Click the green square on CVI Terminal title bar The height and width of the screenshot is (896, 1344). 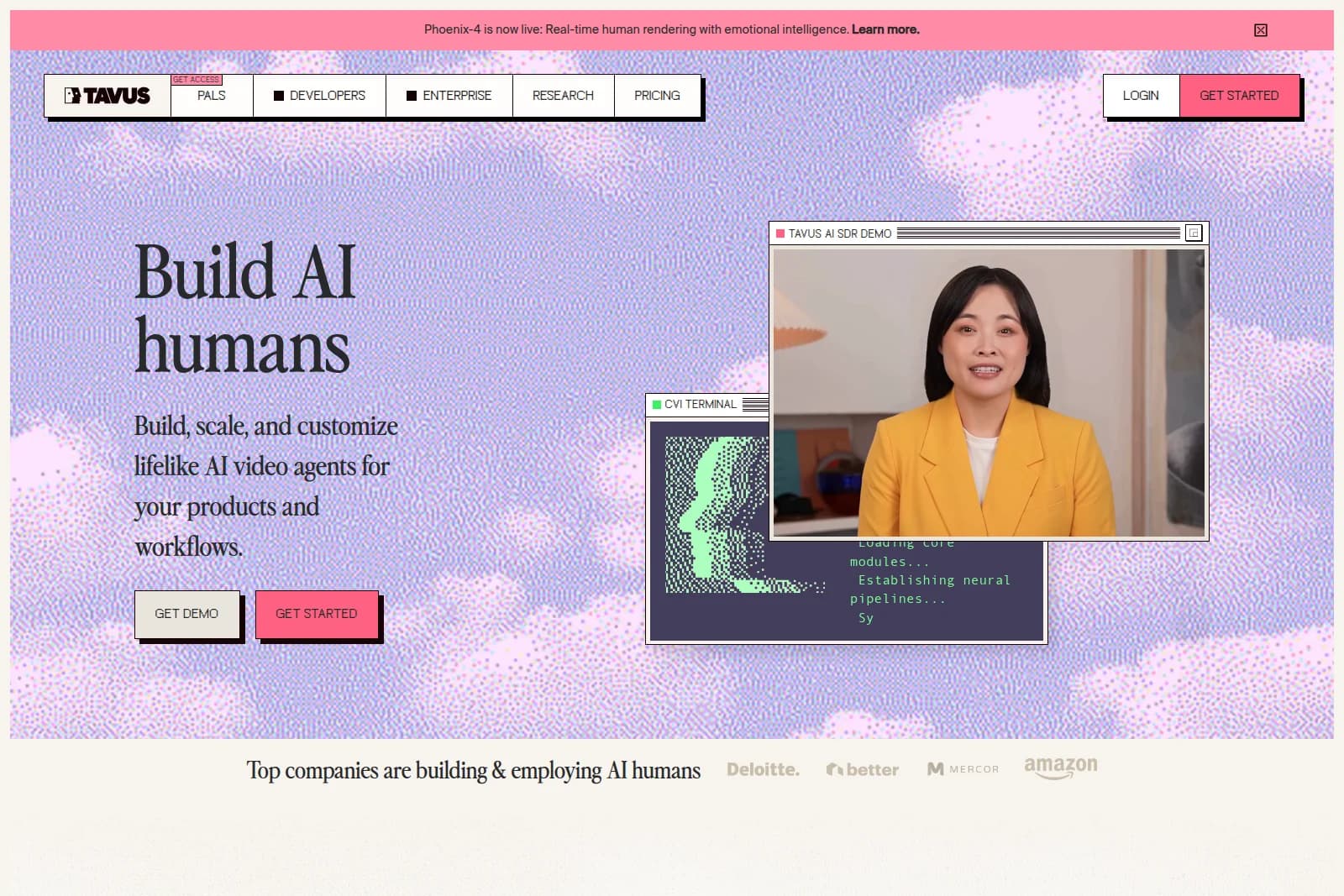coord(656,404)
